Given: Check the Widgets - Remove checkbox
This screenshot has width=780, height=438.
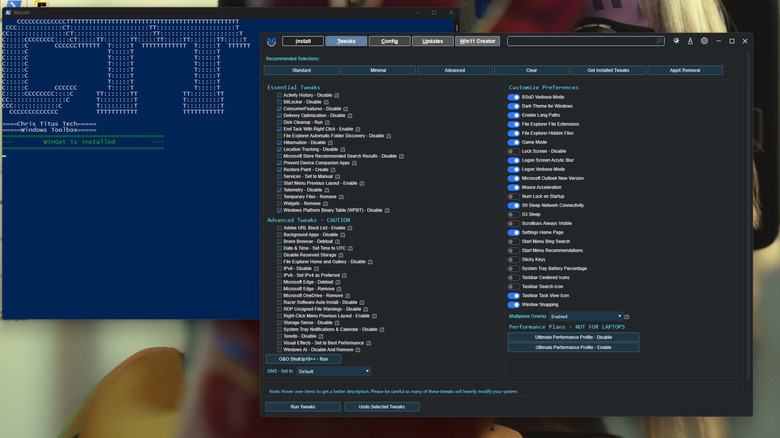Looking at the screenshot, I should coord(280,204).
